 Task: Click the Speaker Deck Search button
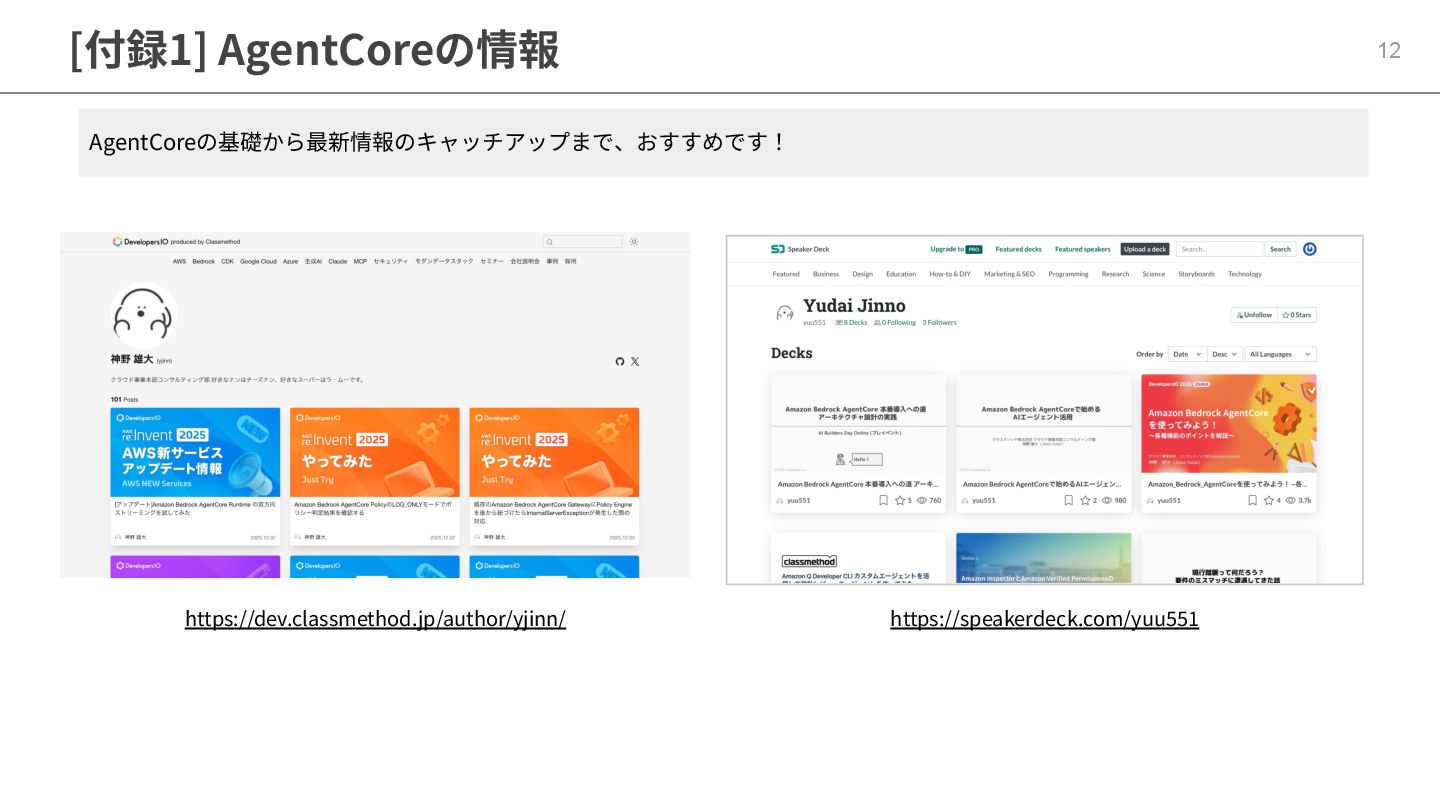click(1280, 249)
